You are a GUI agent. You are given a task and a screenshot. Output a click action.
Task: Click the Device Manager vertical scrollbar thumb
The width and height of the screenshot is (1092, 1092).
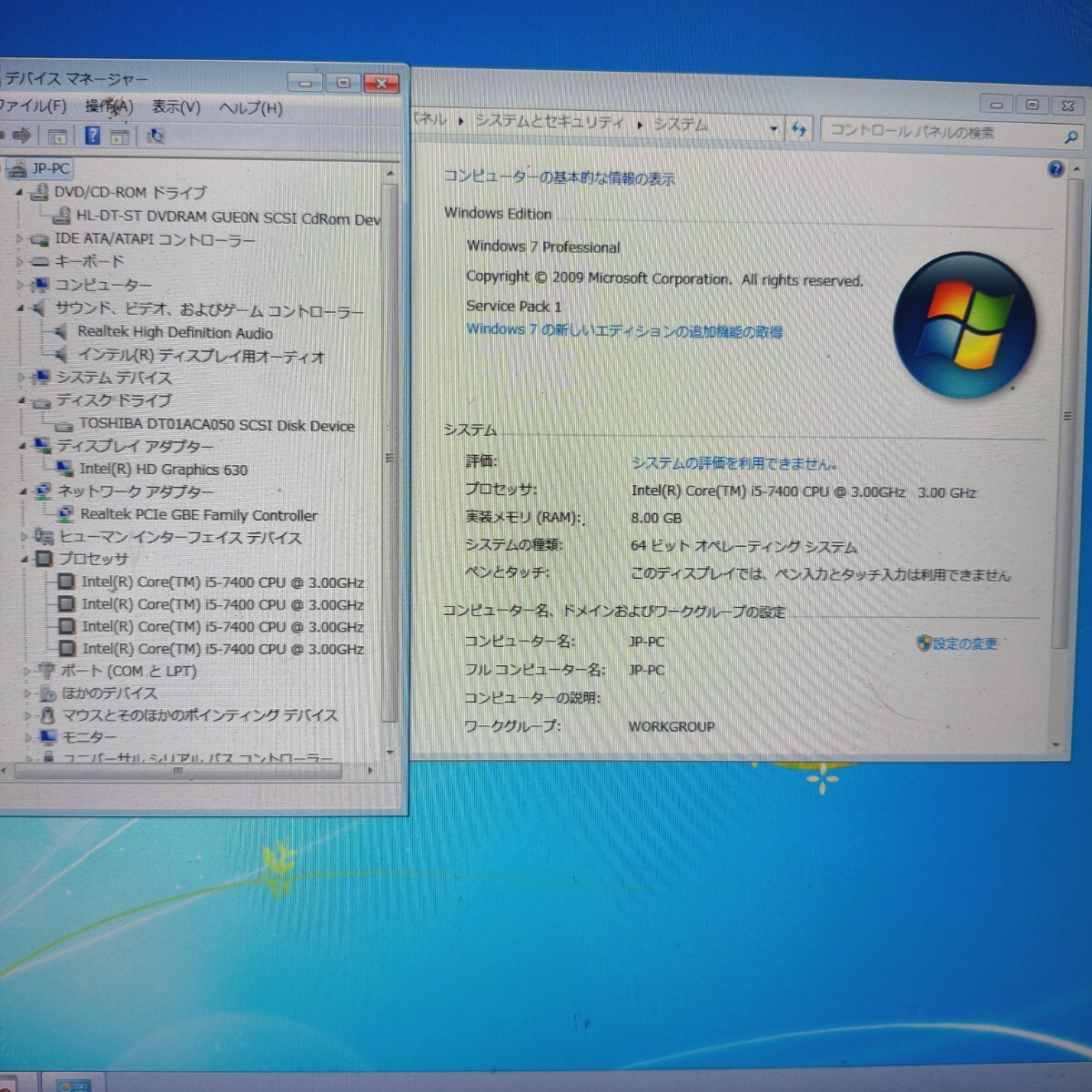390,452
